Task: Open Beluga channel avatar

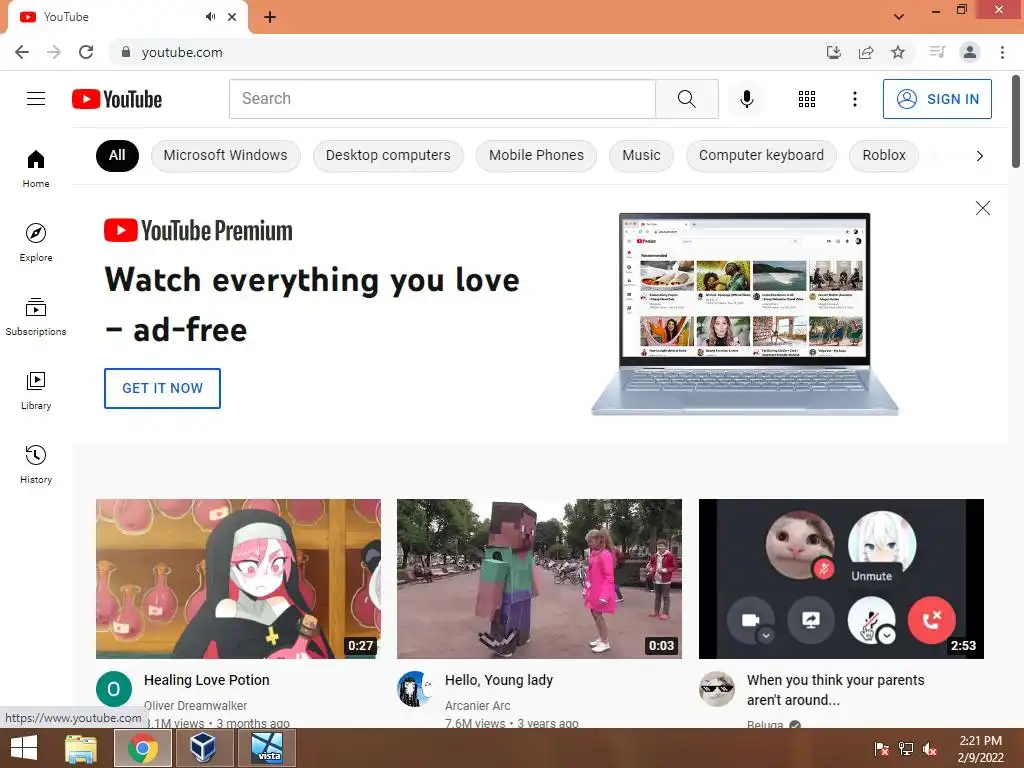Action: 716,689
